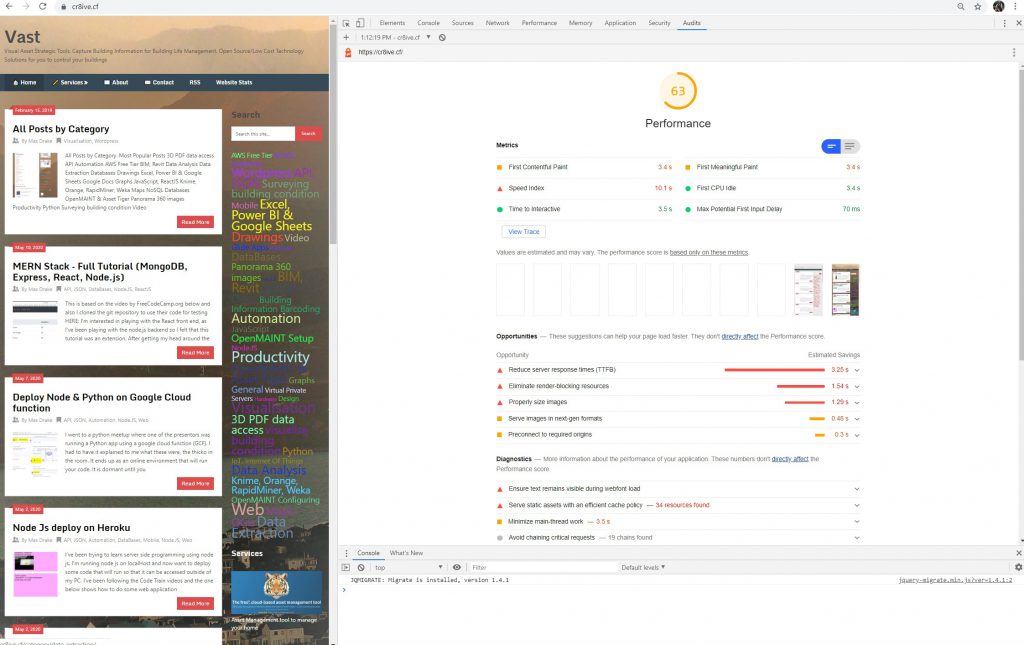
Task: Click the performance score gauge 63
Action: (677, 91)
